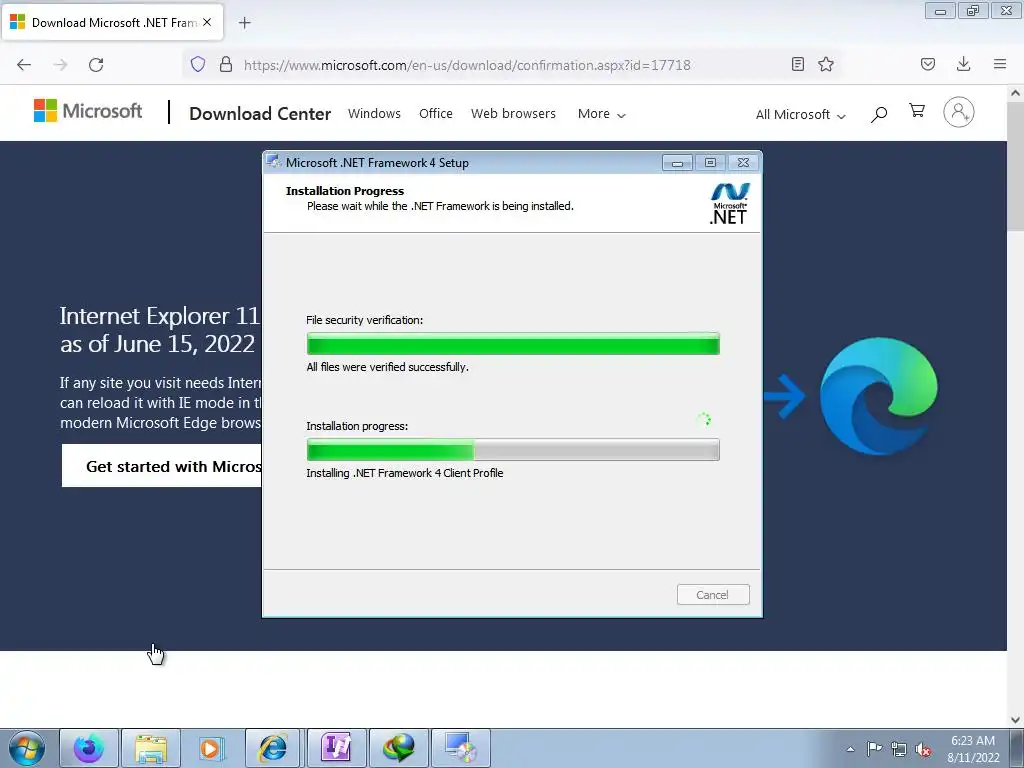Viewport: 1024px width, 768px height.
Task: Click the setup dialog title bar icon
Action: pos(274,162)
